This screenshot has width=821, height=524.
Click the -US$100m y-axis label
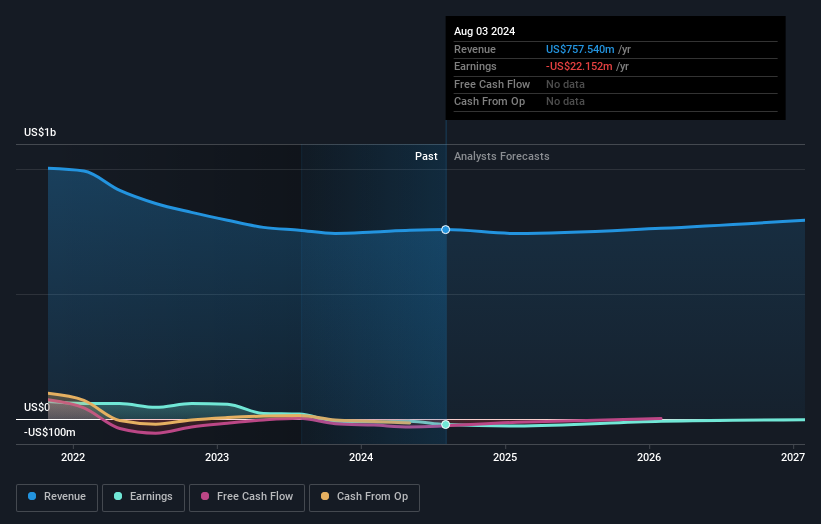click(49, 432)
